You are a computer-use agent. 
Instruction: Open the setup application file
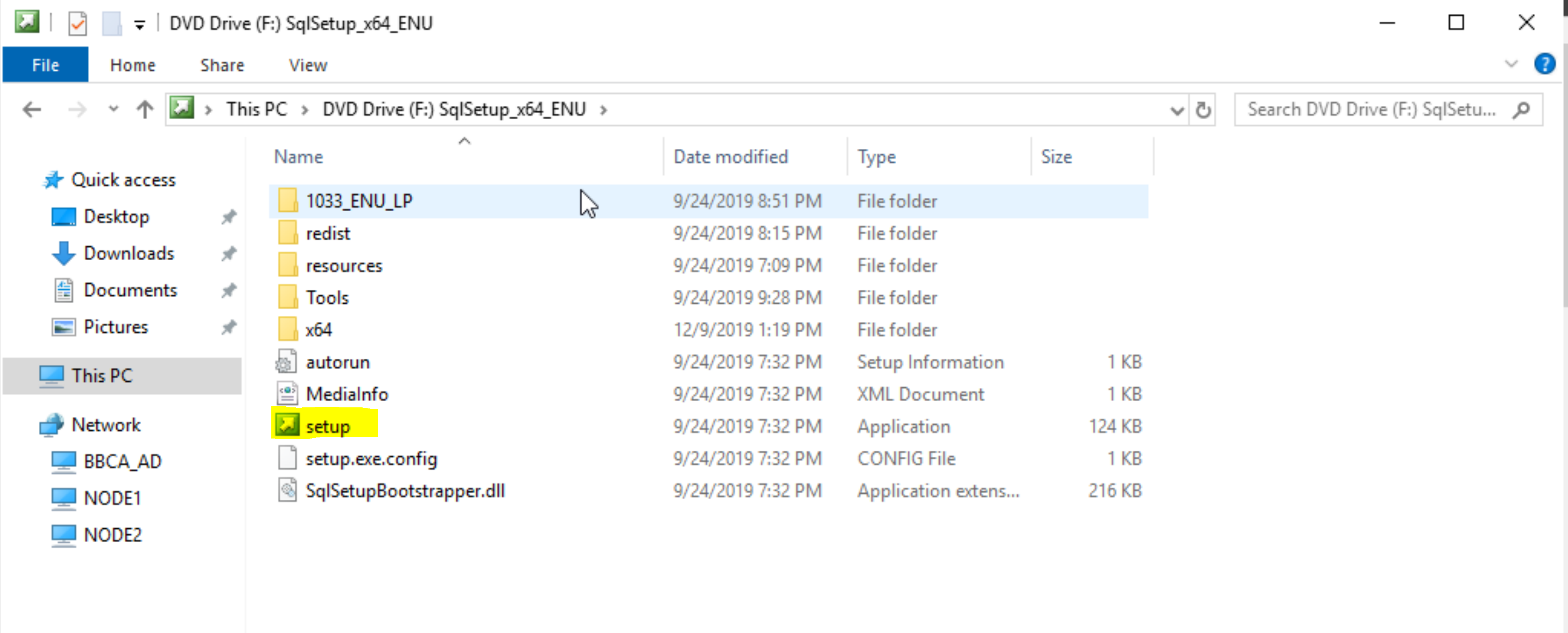pyautogui.click(x=328, y=427)
